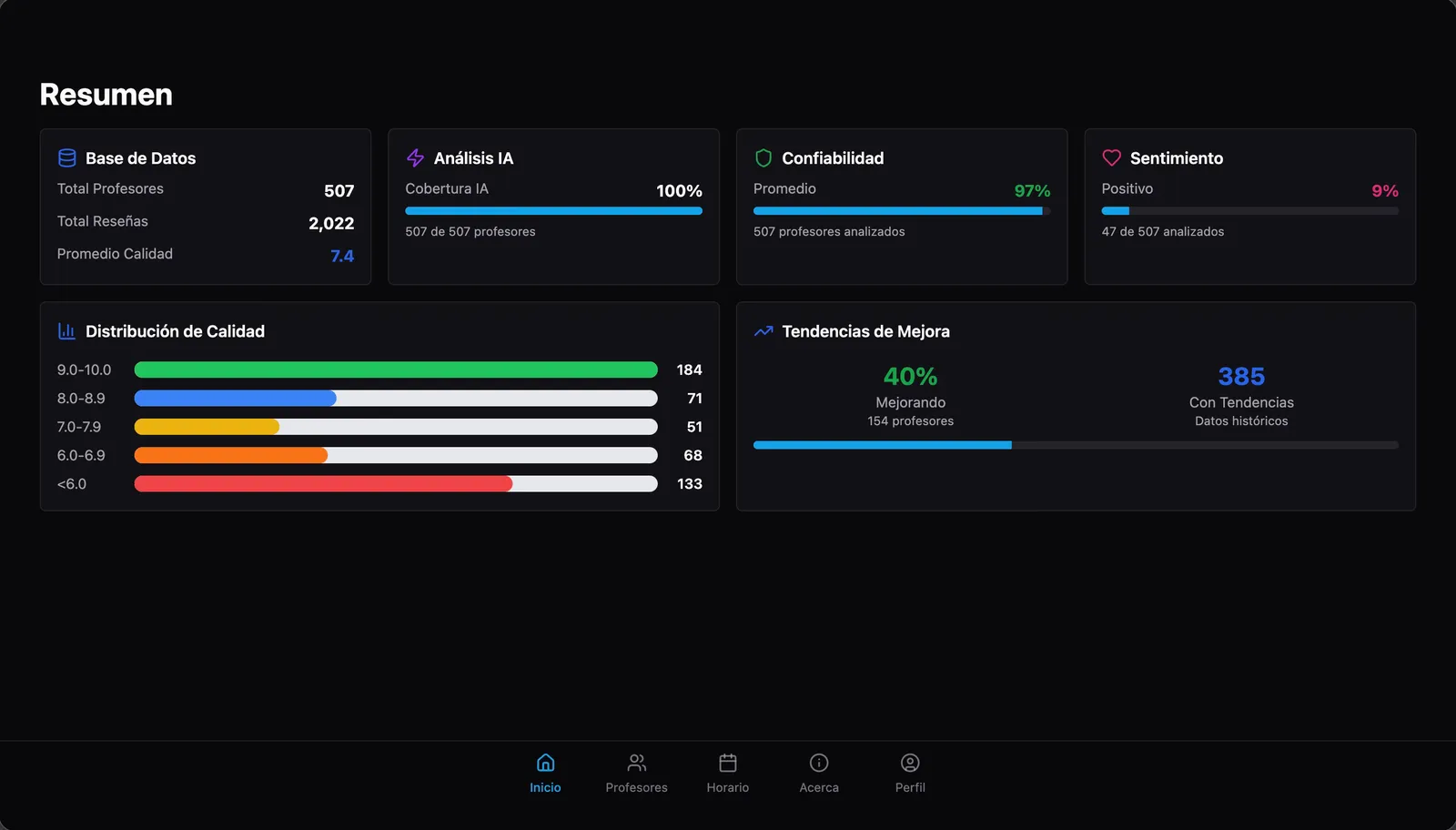The width and height of the screenshot is (1456, 830).
Task: Click the Cobertura IA progress bar
Action: pos(553,211)
